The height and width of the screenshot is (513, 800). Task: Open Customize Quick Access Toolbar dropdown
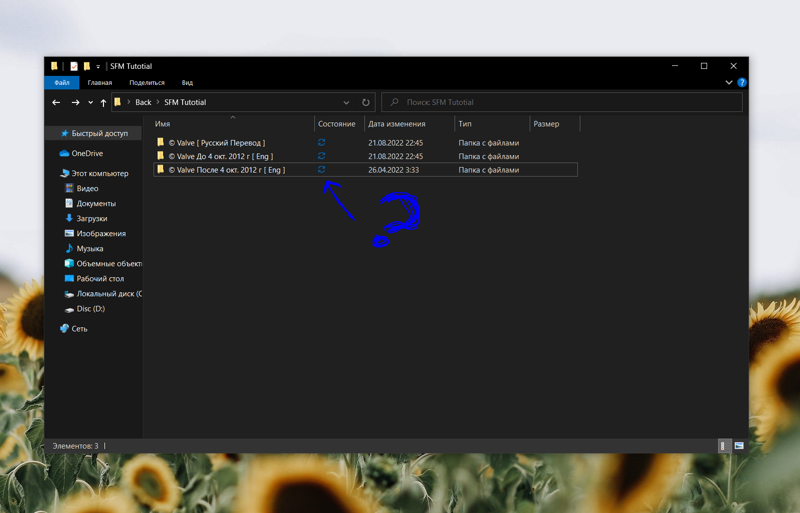click(x=98, y=66)
